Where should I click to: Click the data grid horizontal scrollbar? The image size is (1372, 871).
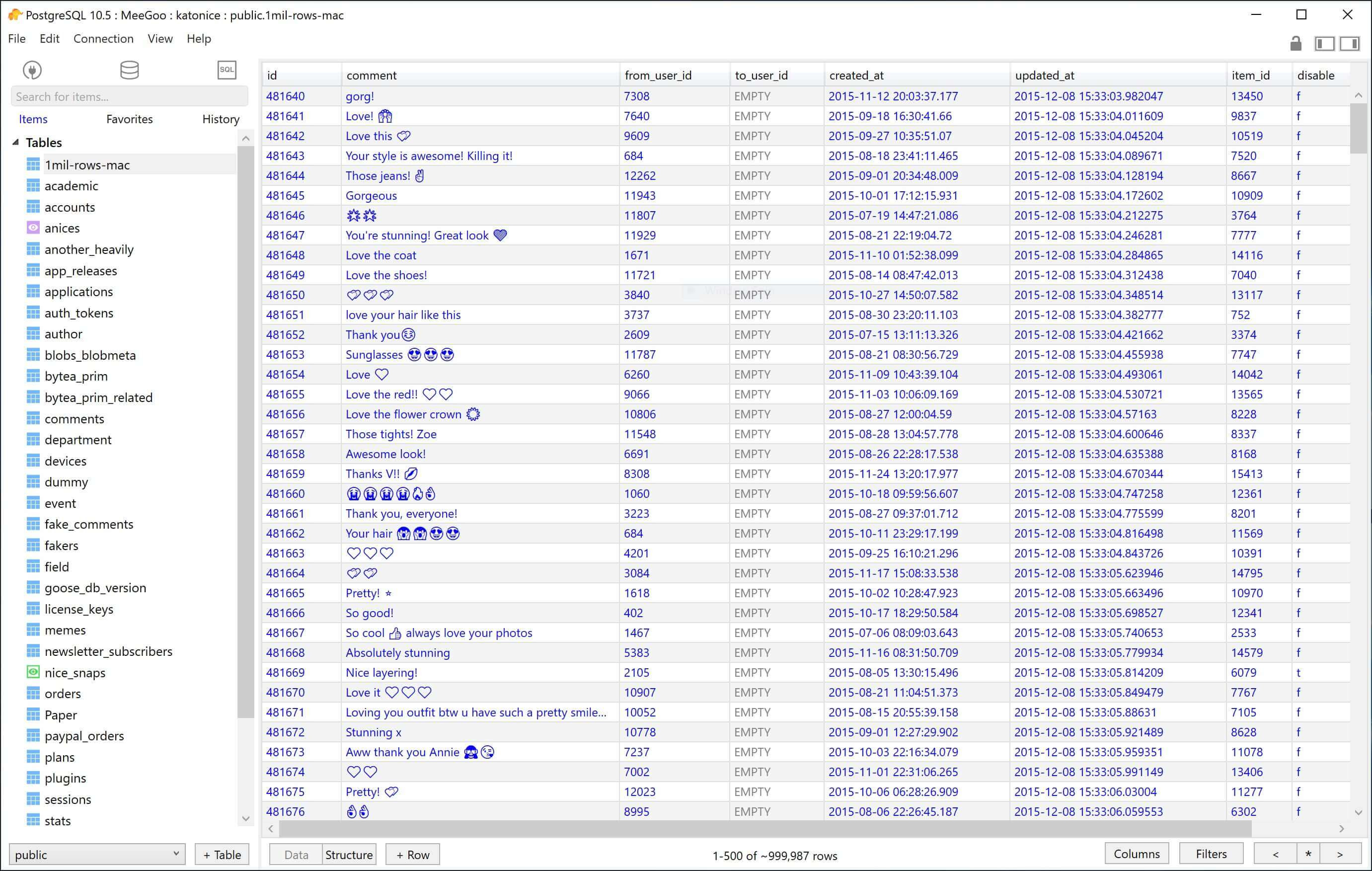[x=765, y=828]
